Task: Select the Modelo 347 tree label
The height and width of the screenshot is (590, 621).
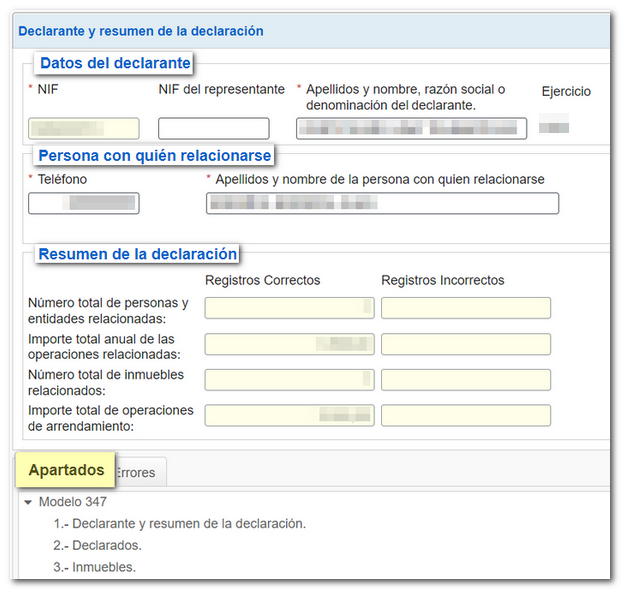Action: click(73, 502)
